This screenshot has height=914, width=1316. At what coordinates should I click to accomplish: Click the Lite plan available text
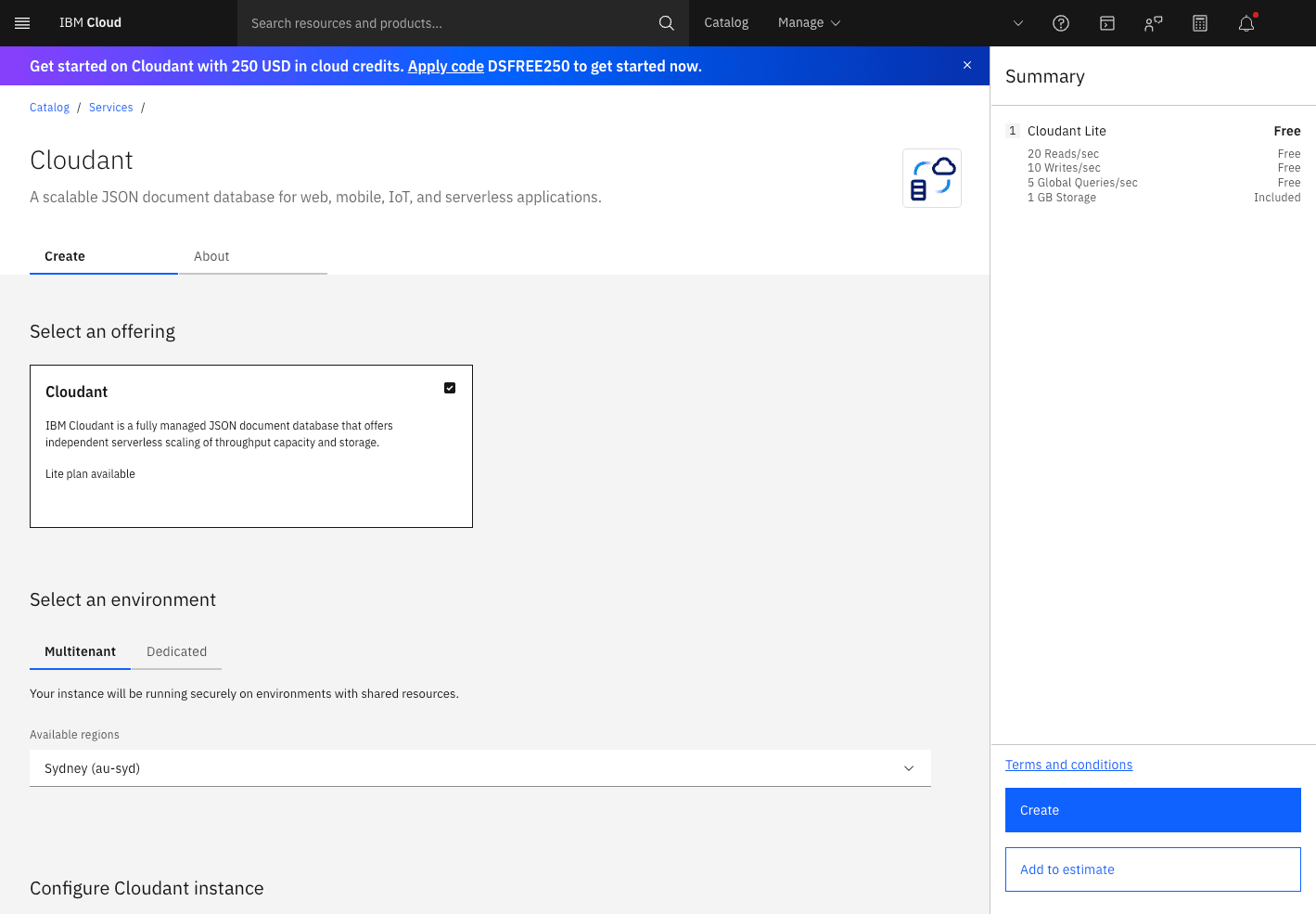(90, 474)
